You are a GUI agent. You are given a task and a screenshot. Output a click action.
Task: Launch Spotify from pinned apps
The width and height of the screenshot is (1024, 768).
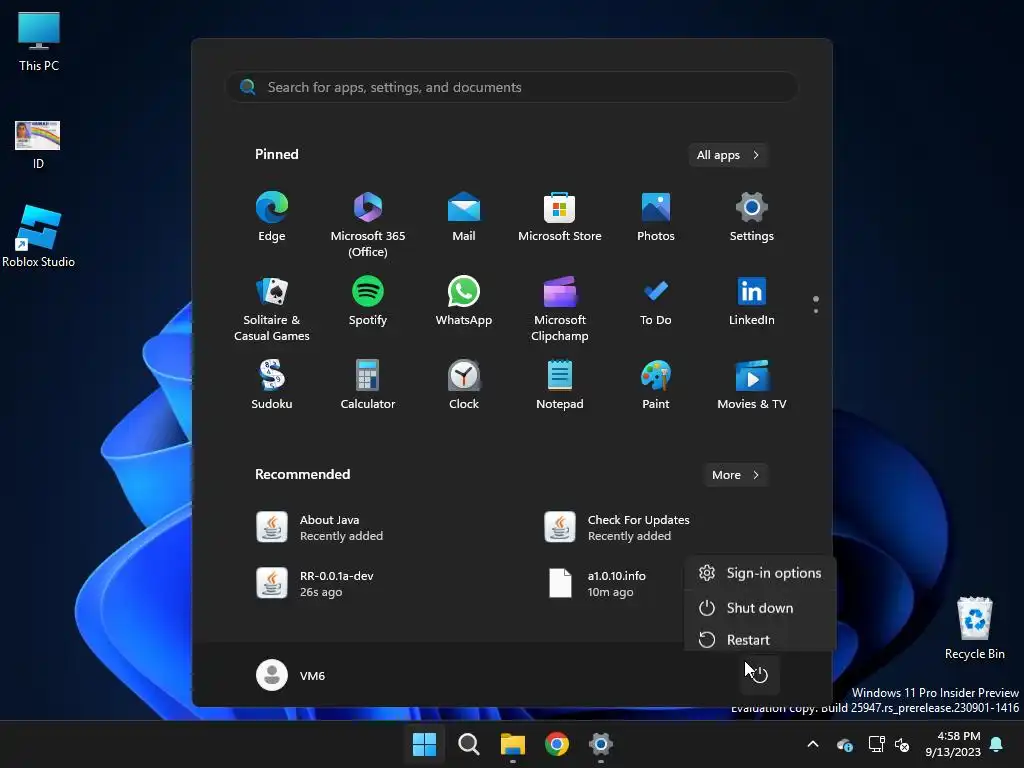point(368,302)
